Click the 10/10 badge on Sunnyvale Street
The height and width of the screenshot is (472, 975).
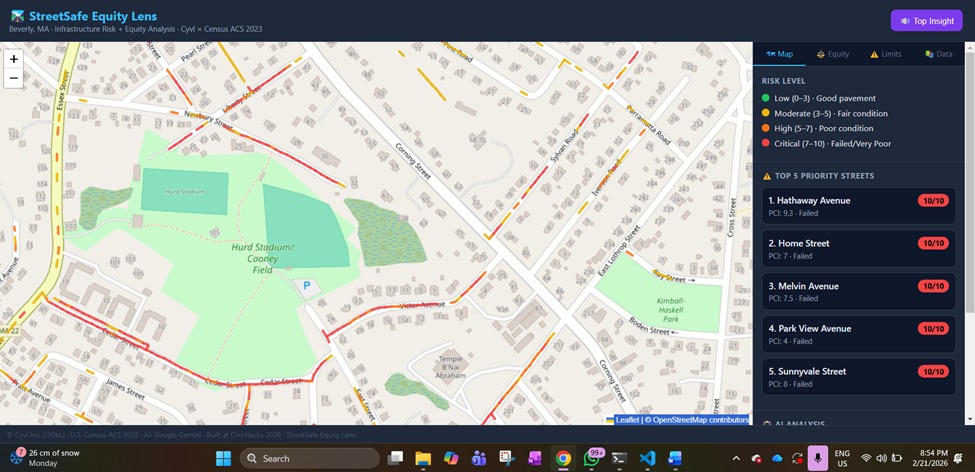coord(933,371)
